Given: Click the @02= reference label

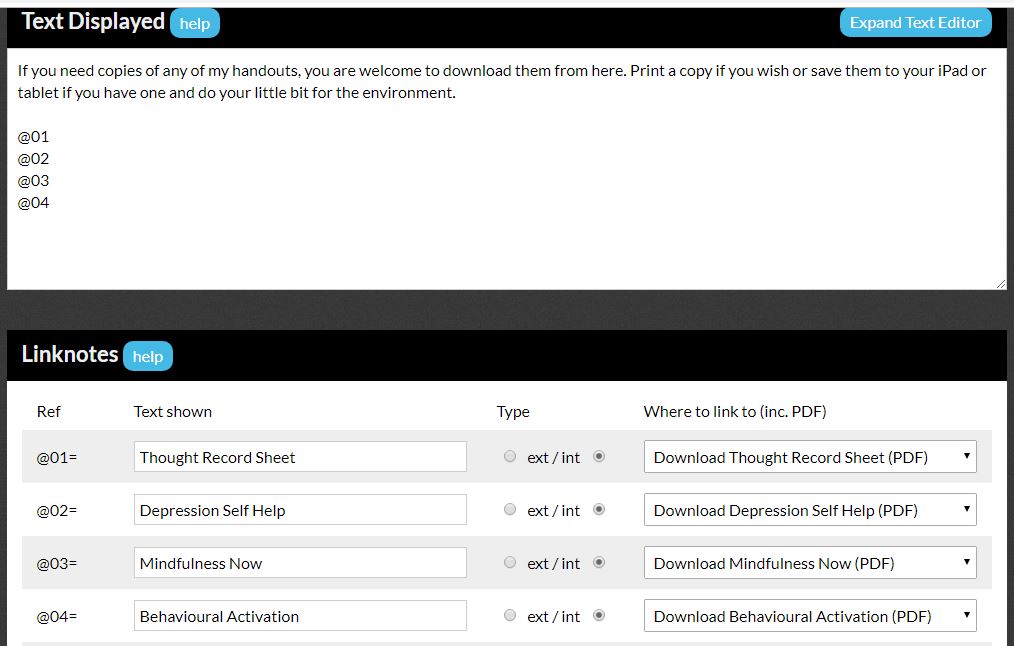Looking at the screenshot, I should click(x=56, y=511).
